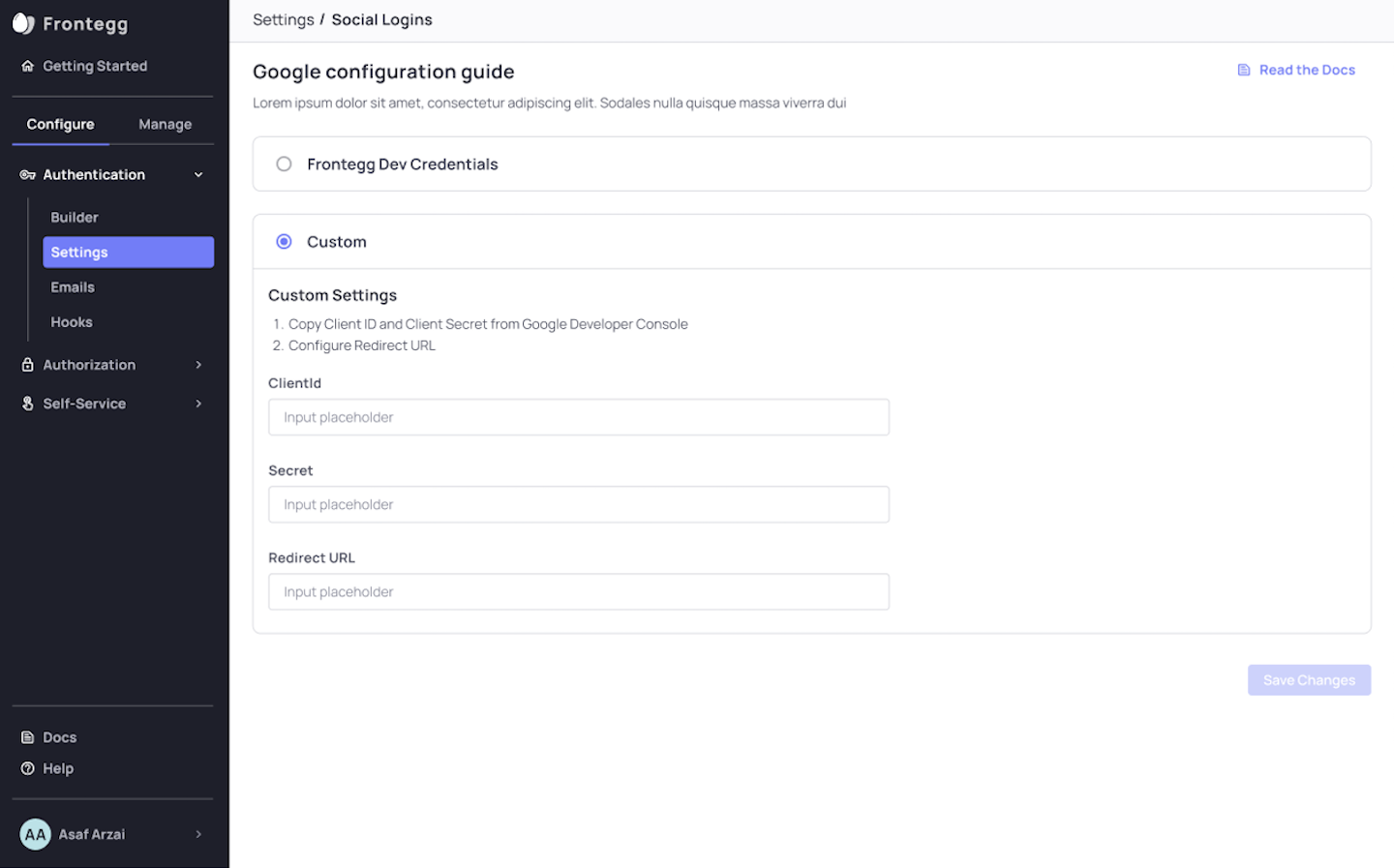Open the Asaf Arzai account chevron
1394x868 pixels.
pyautogui.click(x=198, y=834)
